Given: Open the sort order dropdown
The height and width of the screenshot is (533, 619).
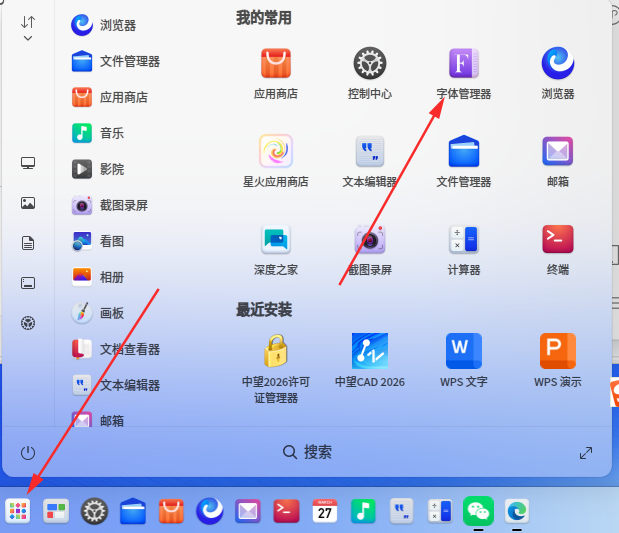Looking at the screenshot, I should pyautogui.click(x=28, y=28).
